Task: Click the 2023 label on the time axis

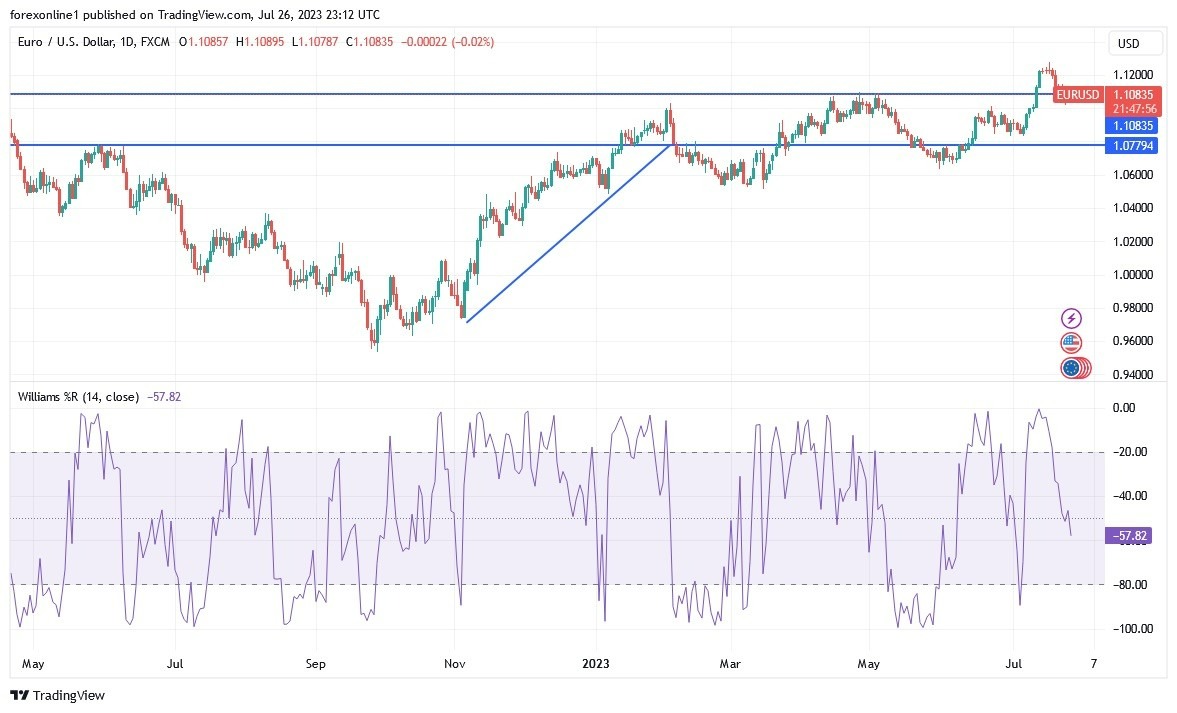Action: tap(596, 663)
